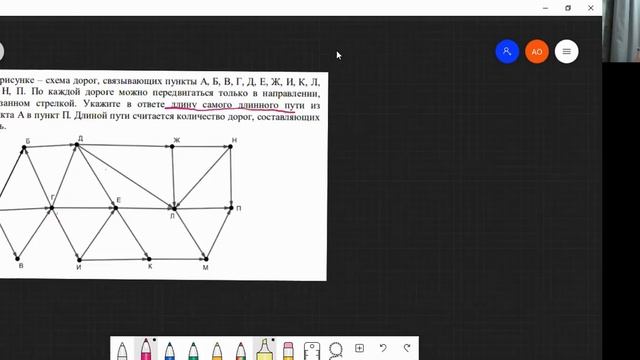Click node label П in the diagram
The image size is (640, 360).
click(x=239, y=208)
